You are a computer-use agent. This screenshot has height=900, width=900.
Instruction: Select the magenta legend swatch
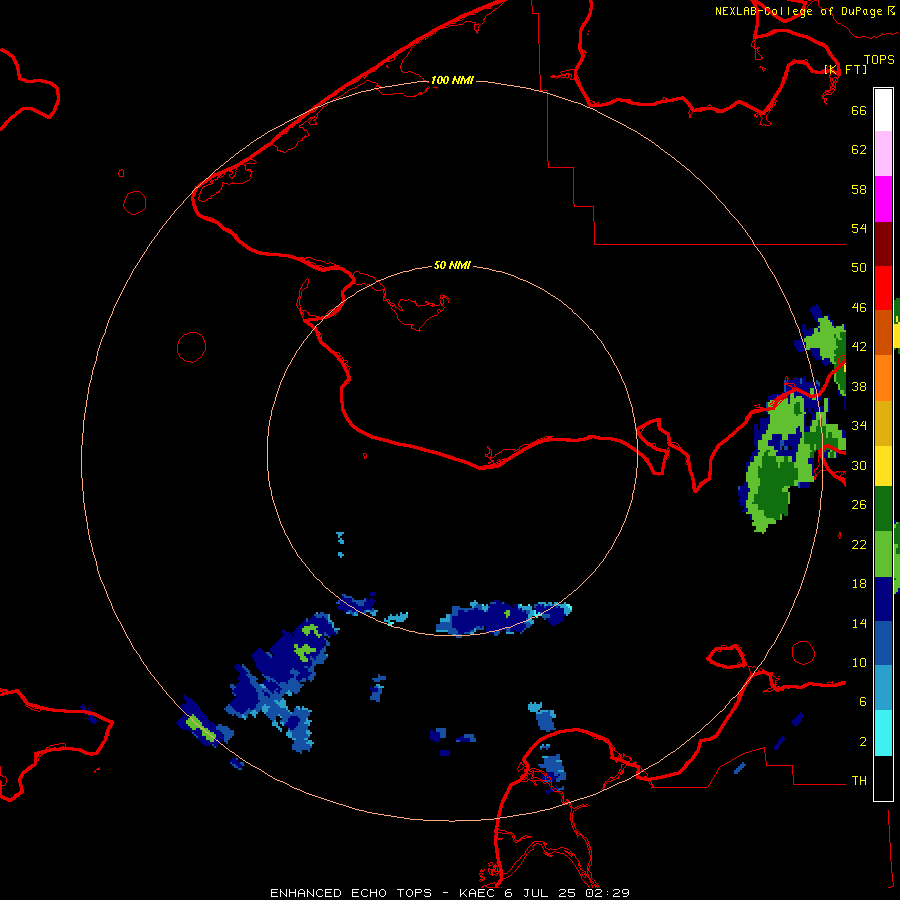(x=883, y=199)
